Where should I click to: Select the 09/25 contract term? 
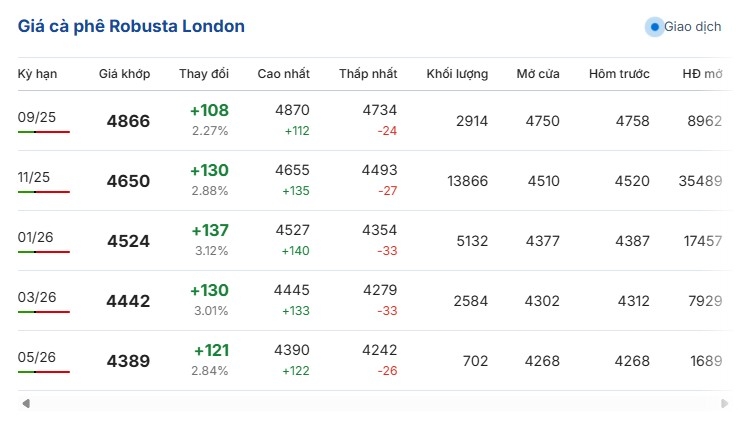click(37, 117)
